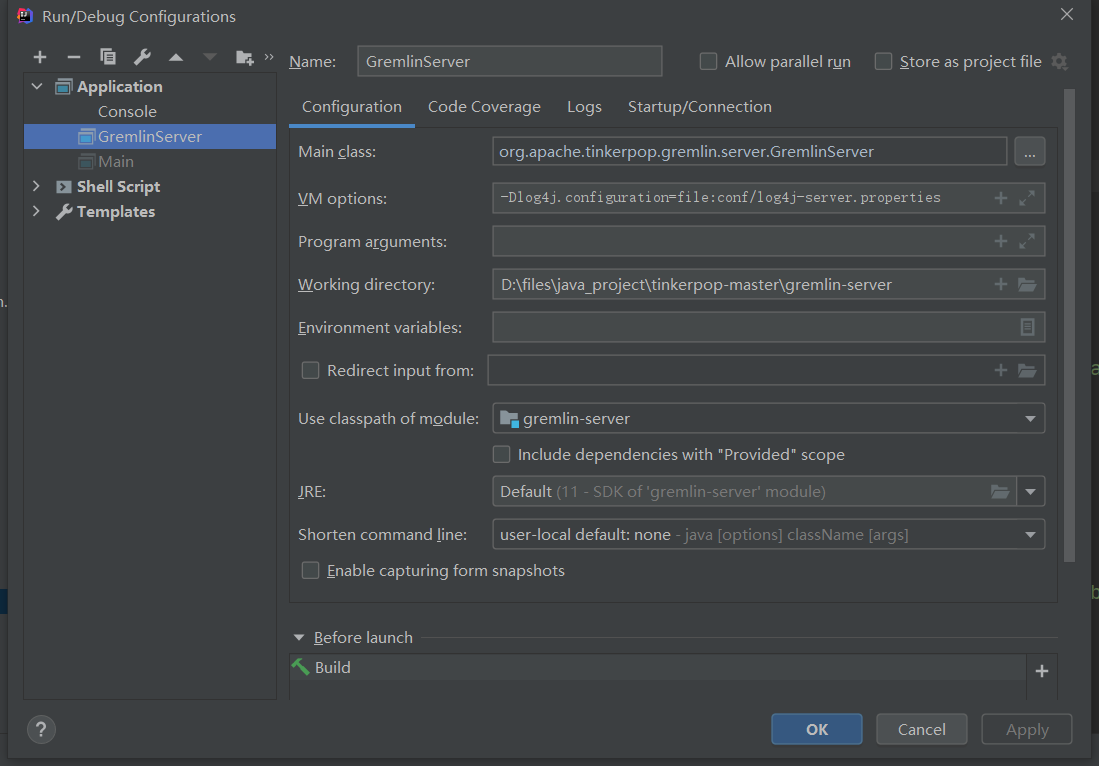Screen dimensions: 1099x766
Task: Open the Startup/Connection tab
Action: 699,107
